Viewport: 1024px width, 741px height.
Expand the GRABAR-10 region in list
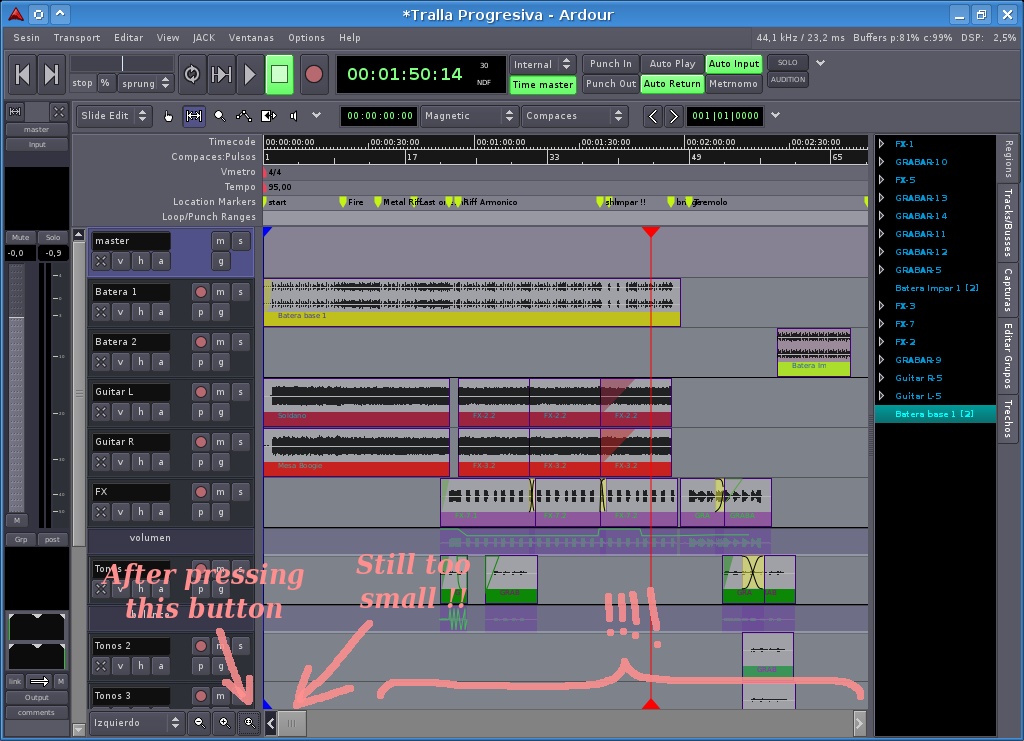pyautogui.click(x=881, y=162)
